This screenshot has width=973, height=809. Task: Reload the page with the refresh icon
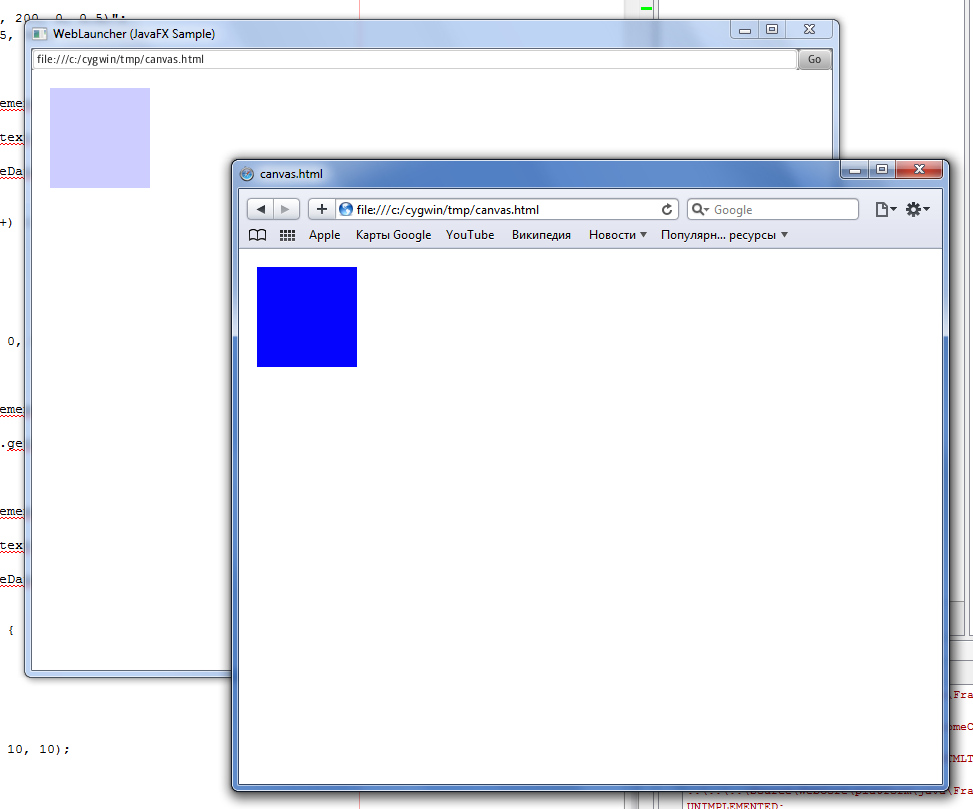click(x=667, y=210)
